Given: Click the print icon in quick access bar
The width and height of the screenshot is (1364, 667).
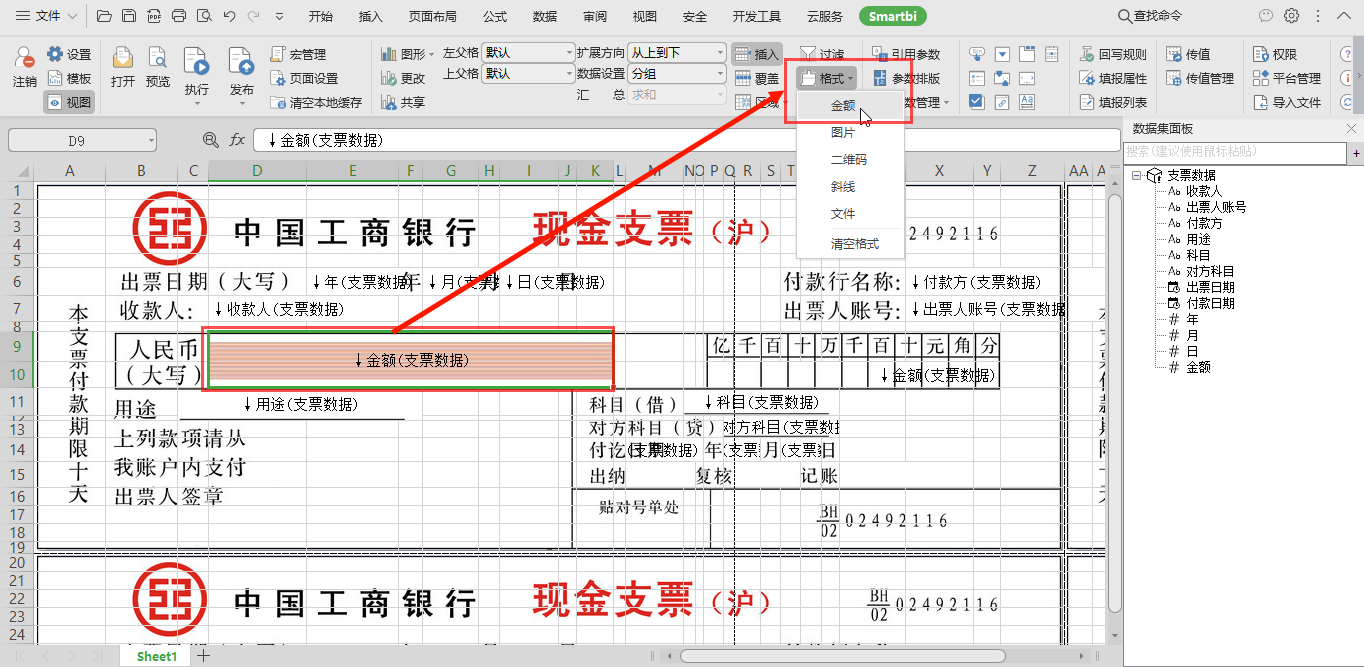Looking at the screenshot, I should coord(179,16).
